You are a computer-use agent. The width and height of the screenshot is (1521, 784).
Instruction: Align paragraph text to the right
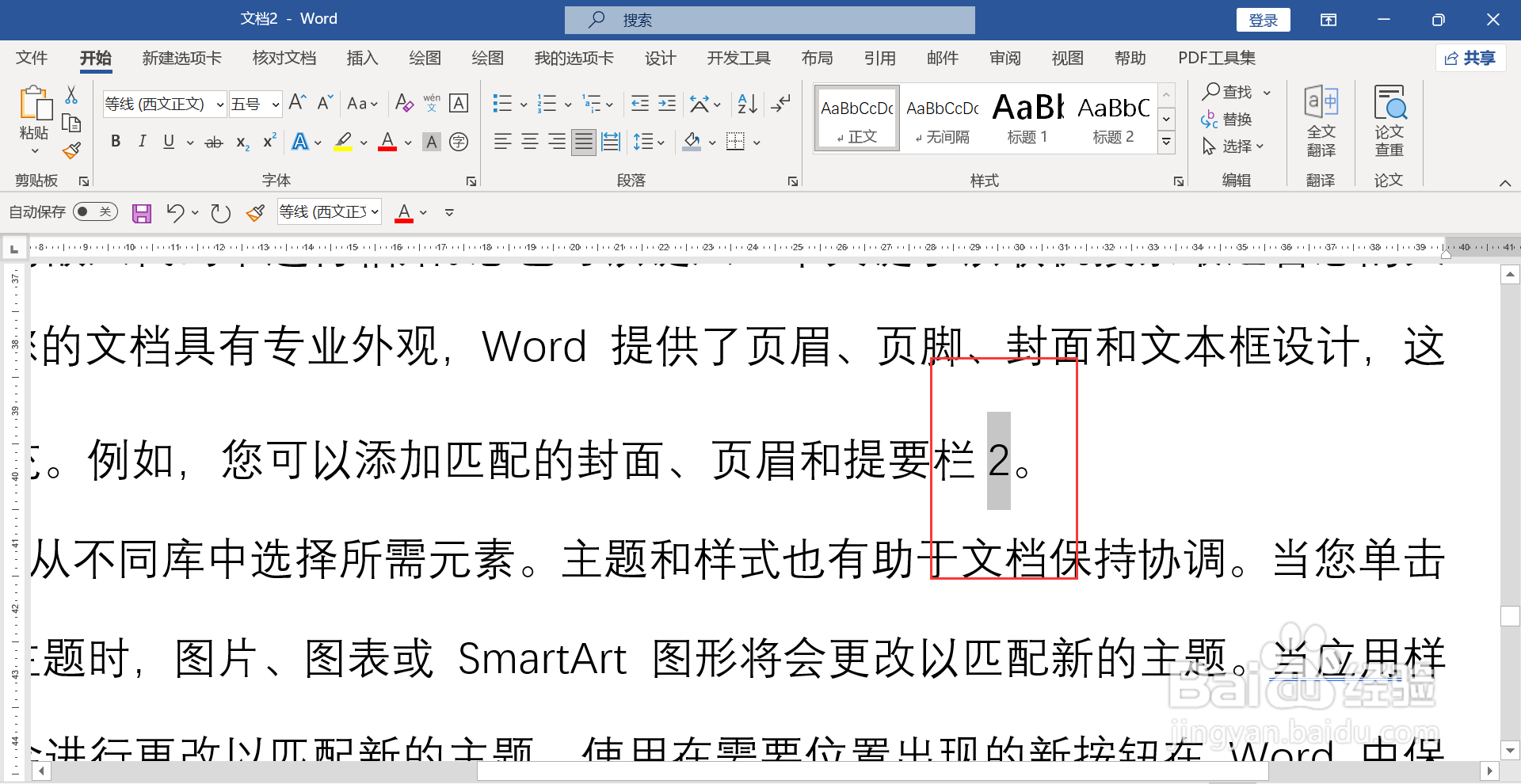[x=557, y=142]
